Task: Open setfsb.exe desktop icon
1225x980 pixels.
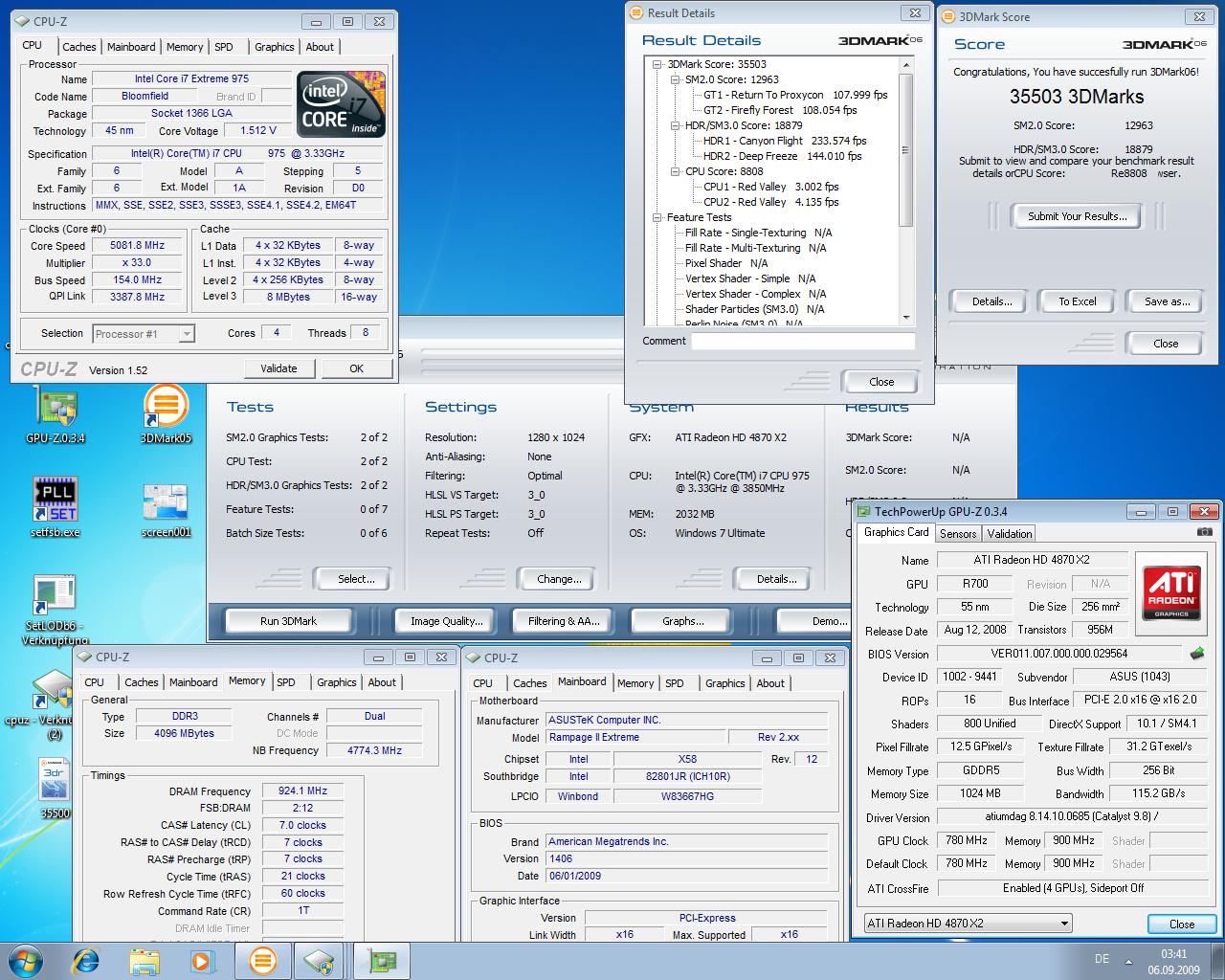Action: (x=56, y=507)
